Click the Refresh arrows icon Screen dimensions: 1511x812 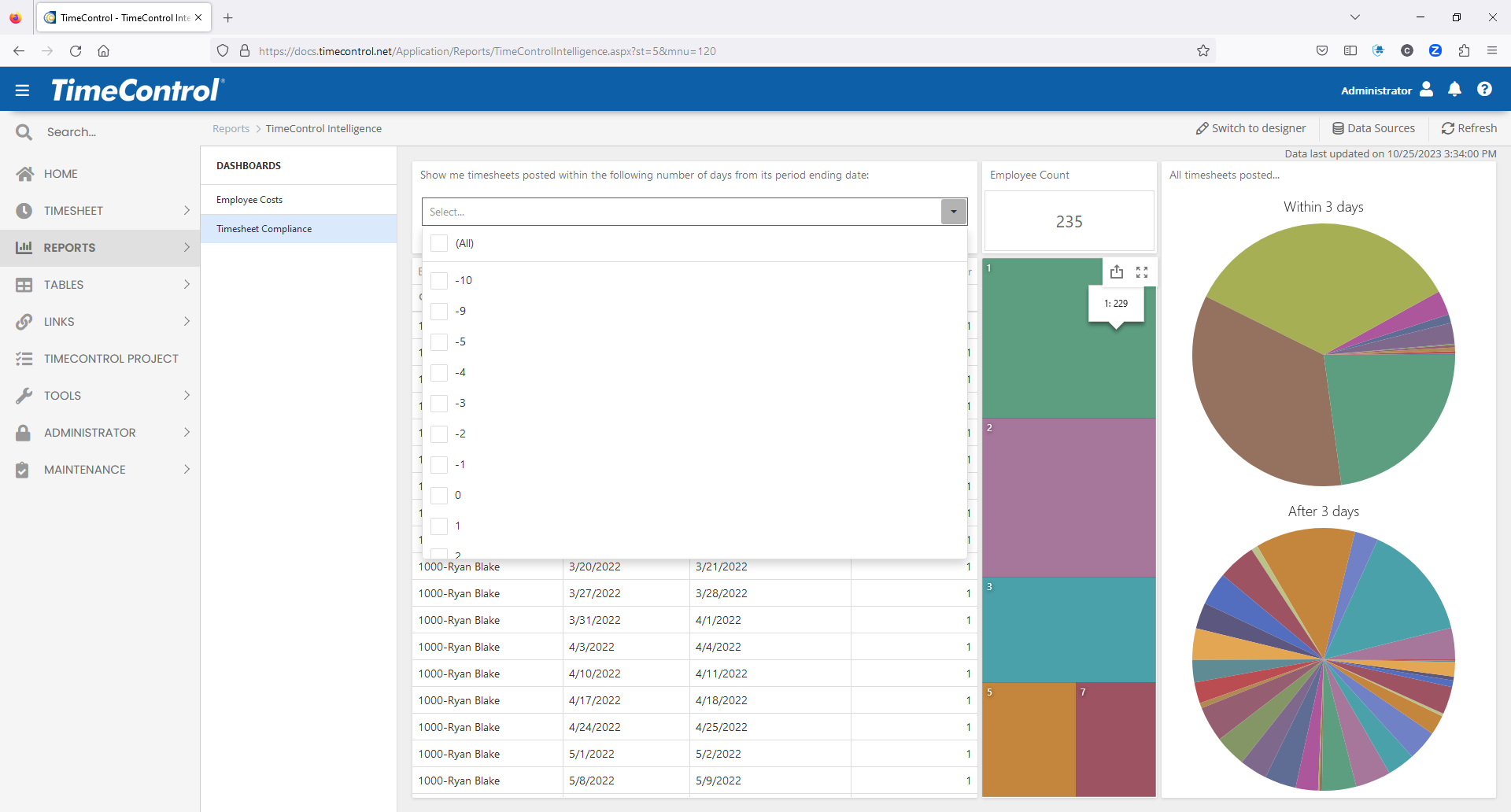pos(1448,128)
